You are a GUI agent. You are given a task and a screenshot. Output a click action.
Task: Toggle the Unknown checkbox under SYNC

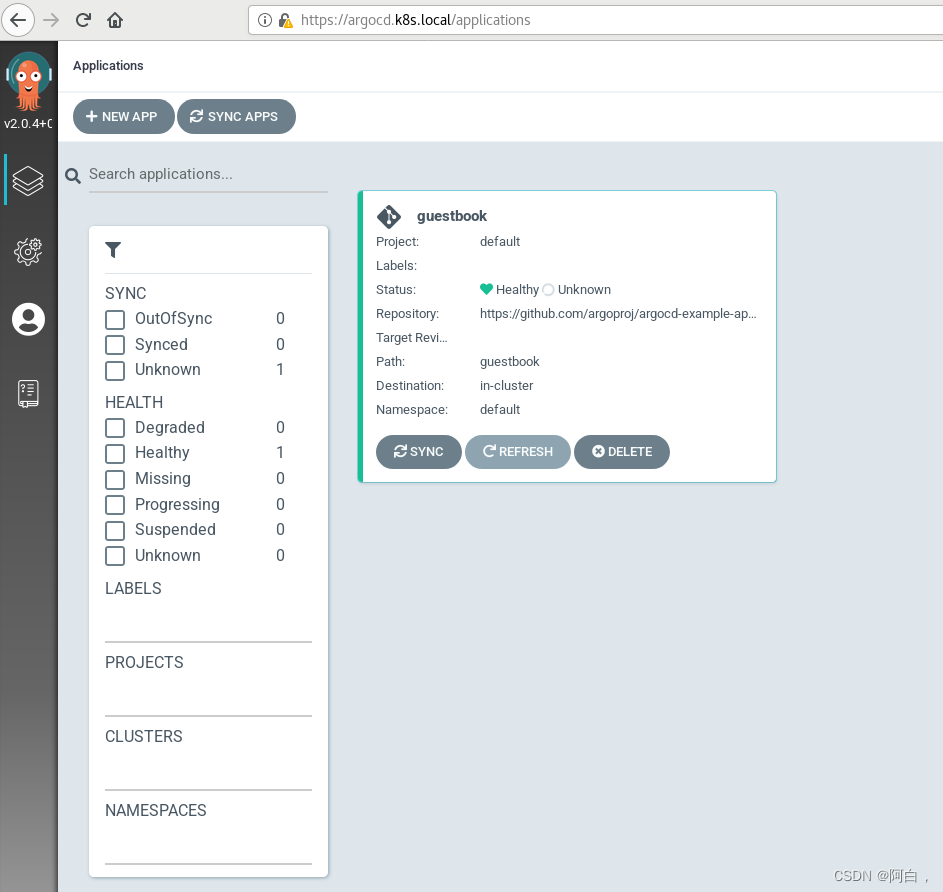coord(115,371)
